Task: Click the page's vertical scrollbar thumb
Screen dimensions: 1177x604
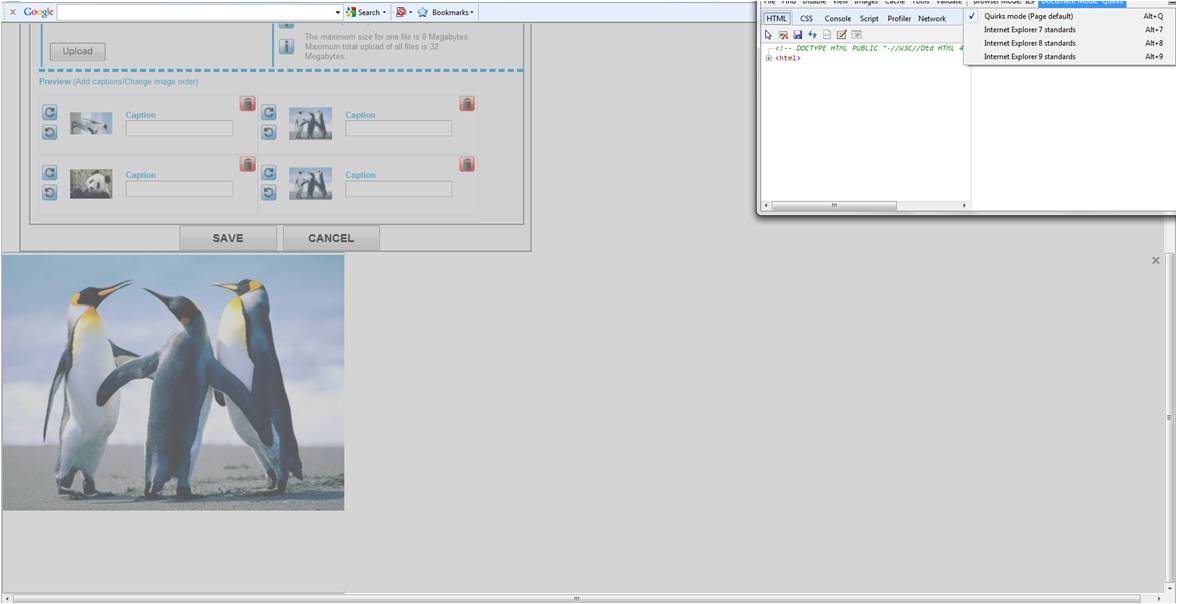Action: [1169, 416]
